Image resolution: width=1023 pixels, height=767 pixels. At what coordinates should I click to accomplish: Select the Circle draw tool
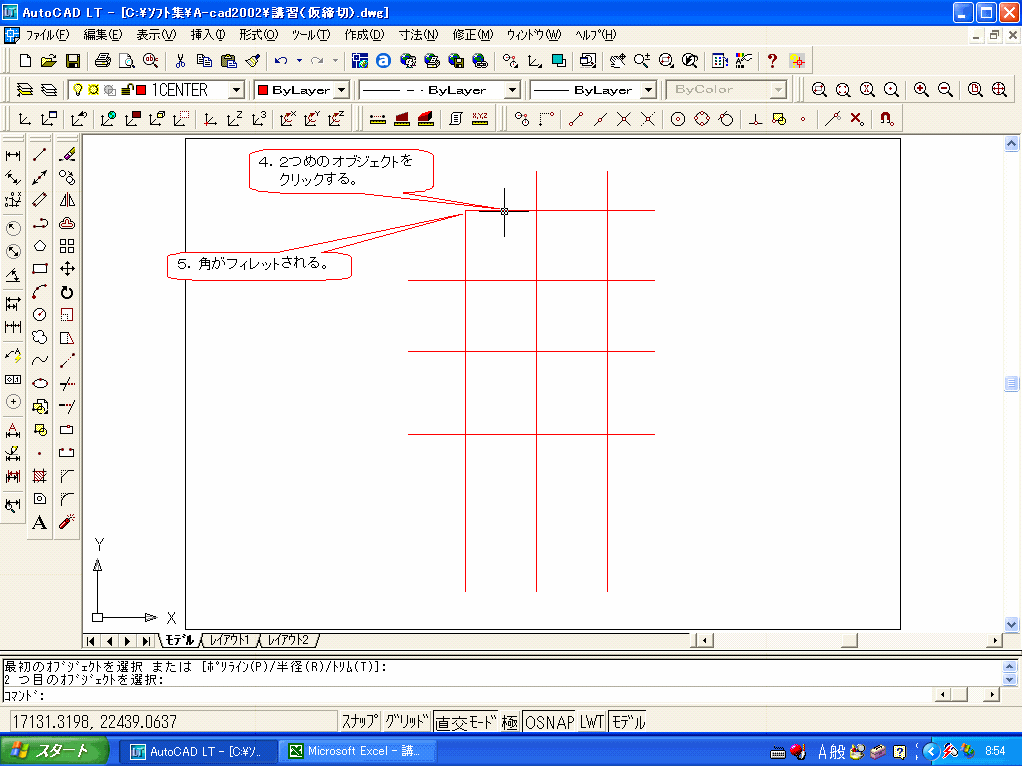pyautogui.click(x=40, y=314)
